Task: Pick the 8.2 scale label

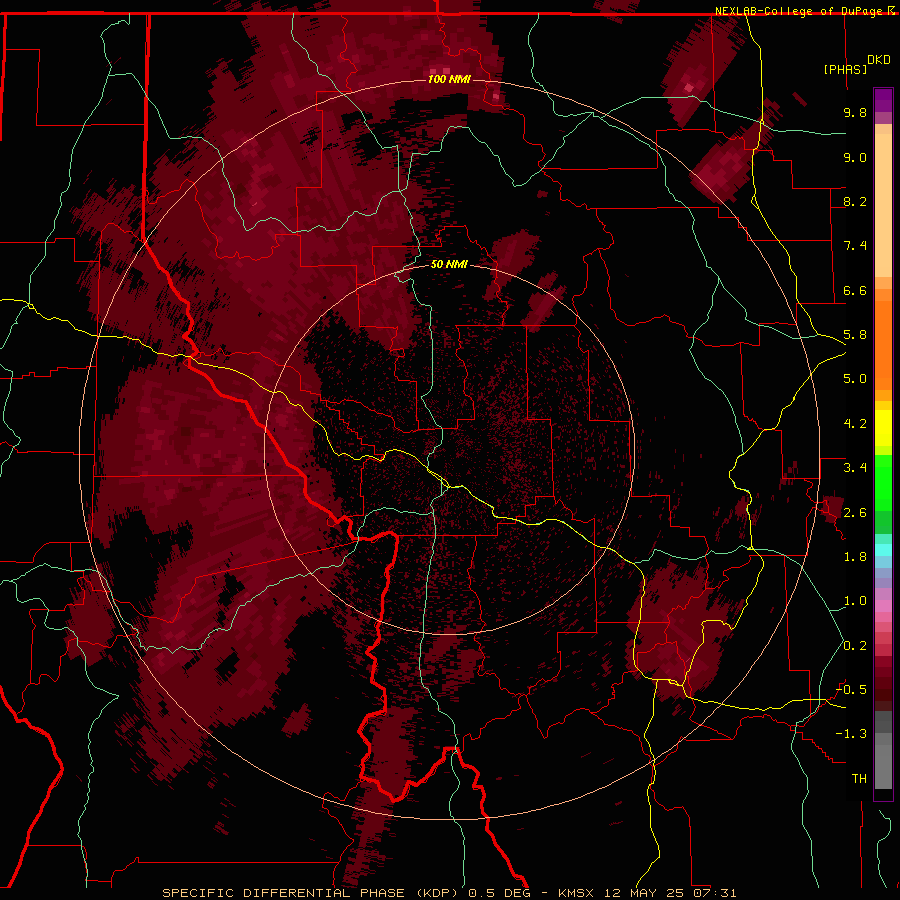Action: coord(855,201)
